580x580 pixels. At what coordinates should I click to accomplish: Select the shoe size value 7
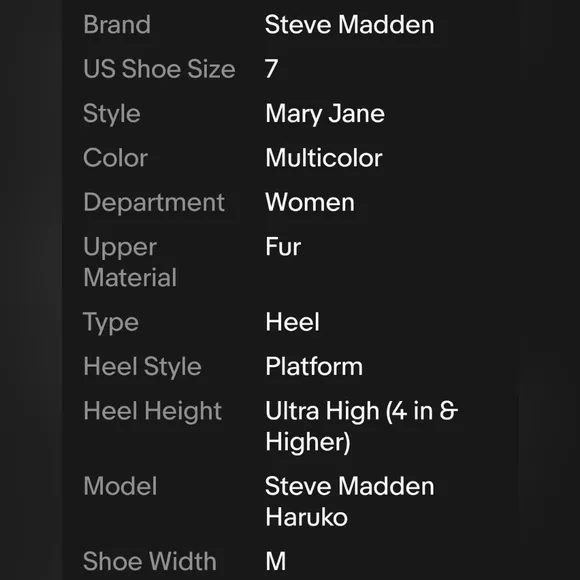272,69
